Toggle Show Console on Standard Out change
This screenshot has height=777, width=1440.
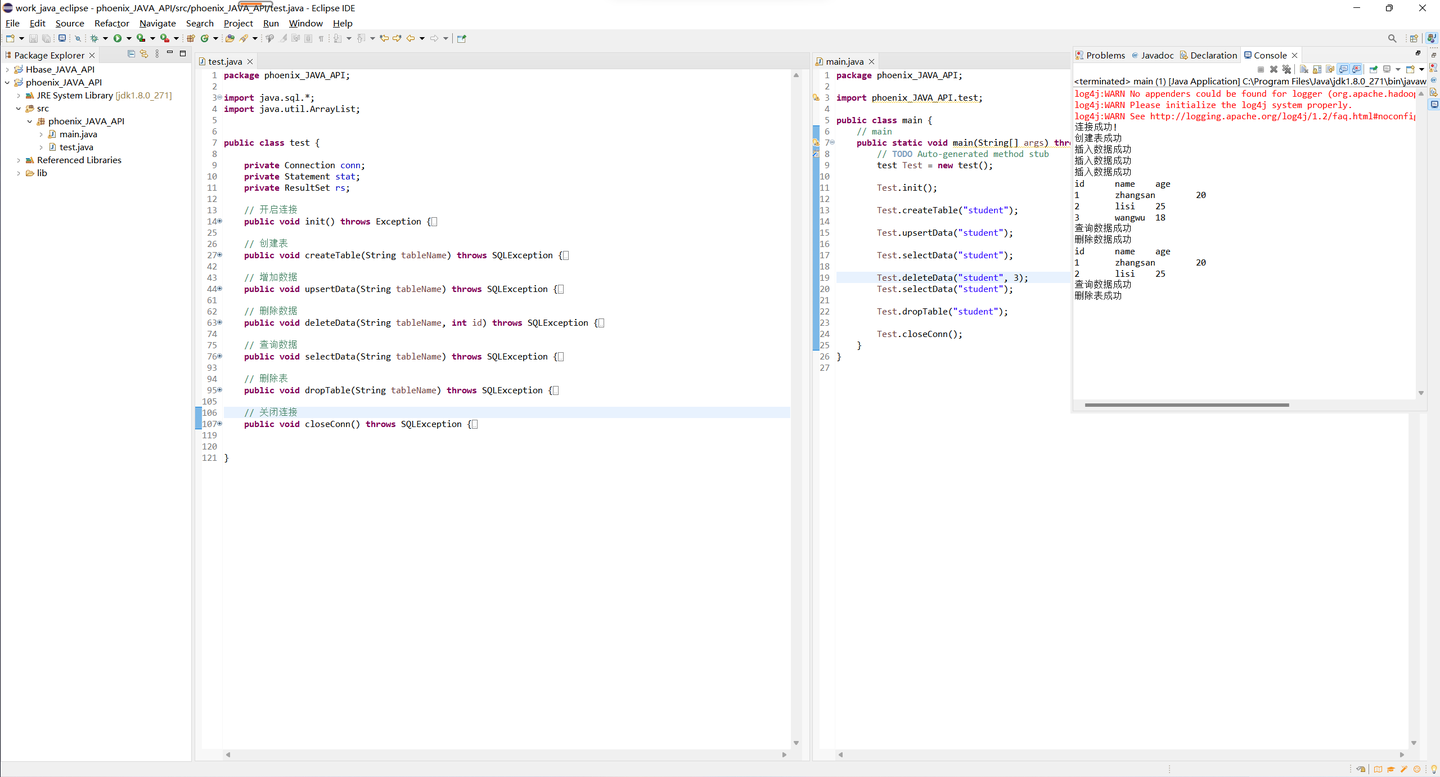(1343, 70)
